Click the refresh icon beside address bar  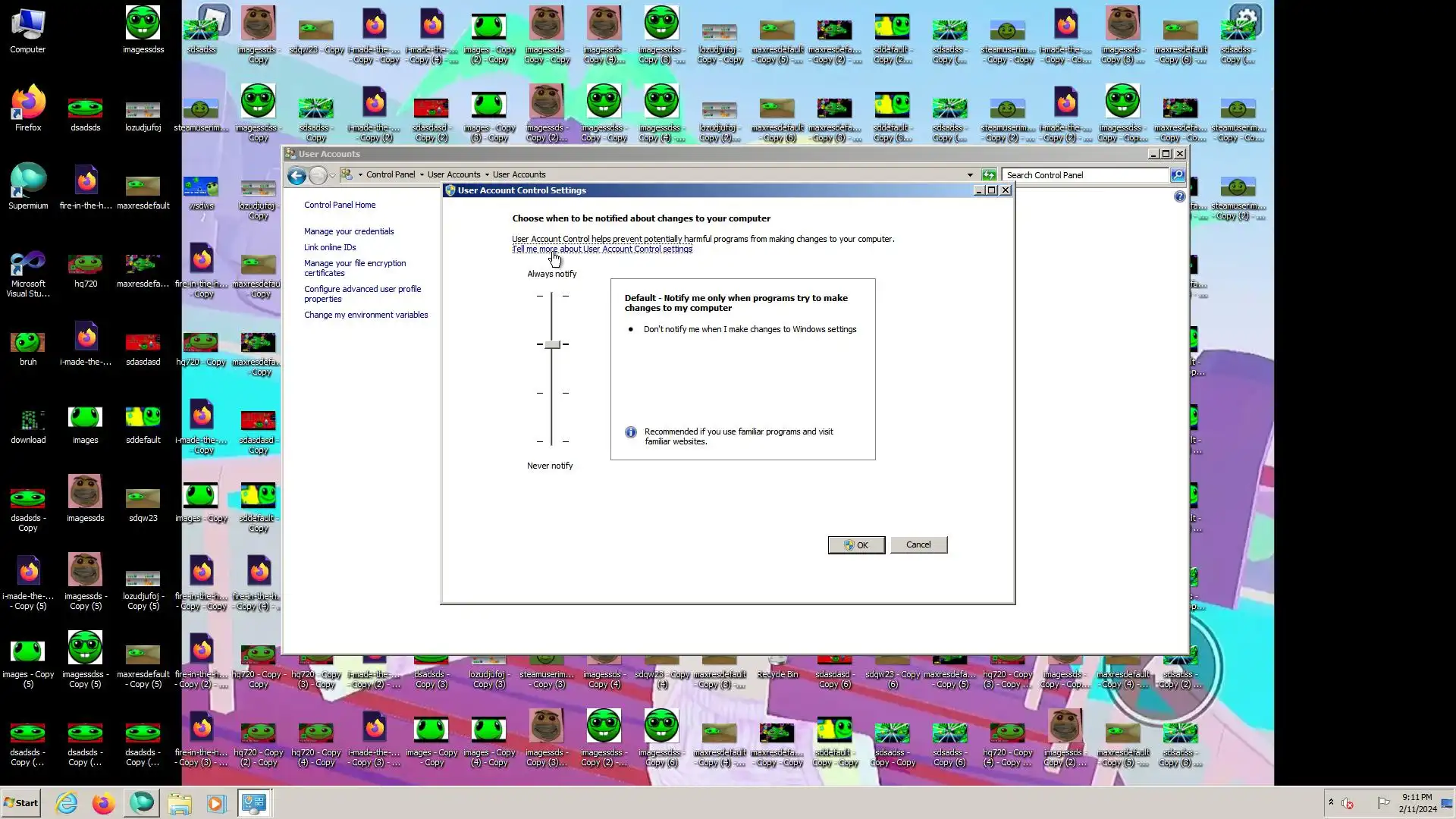pos(988,175)
